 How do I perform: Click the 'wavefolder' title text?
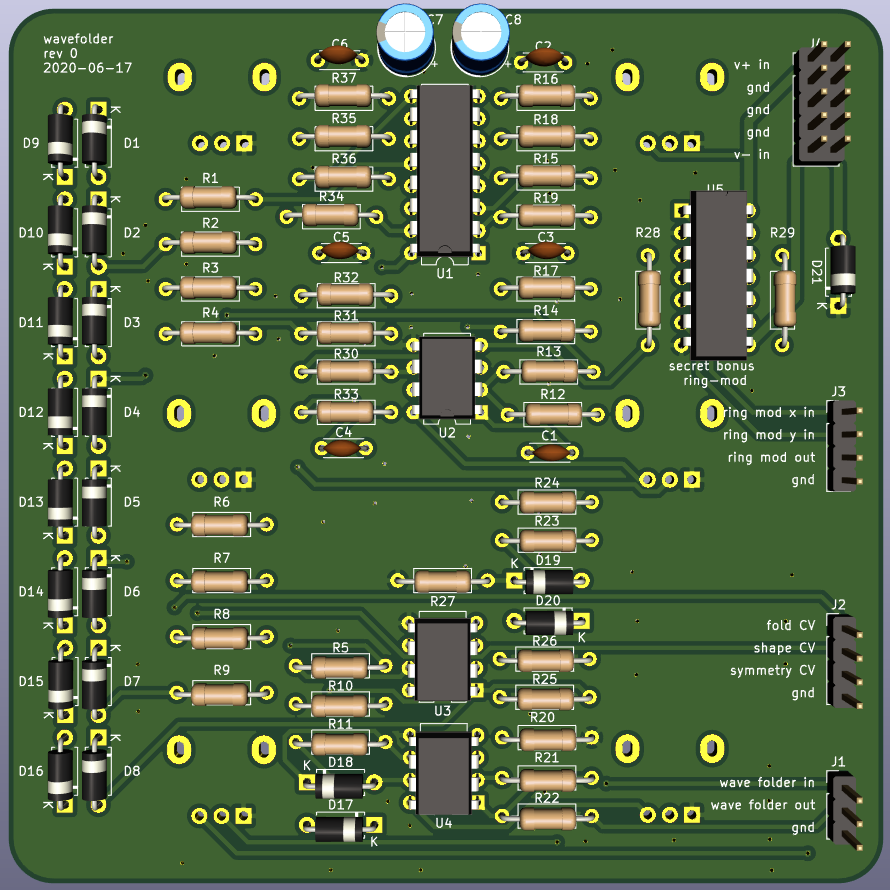coord(78,39)
